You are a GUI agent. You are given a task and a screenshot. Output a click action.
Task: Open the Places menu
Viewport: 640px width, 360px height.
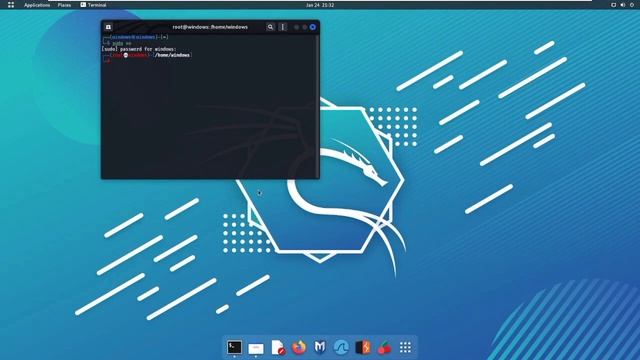tap(64, 5)
